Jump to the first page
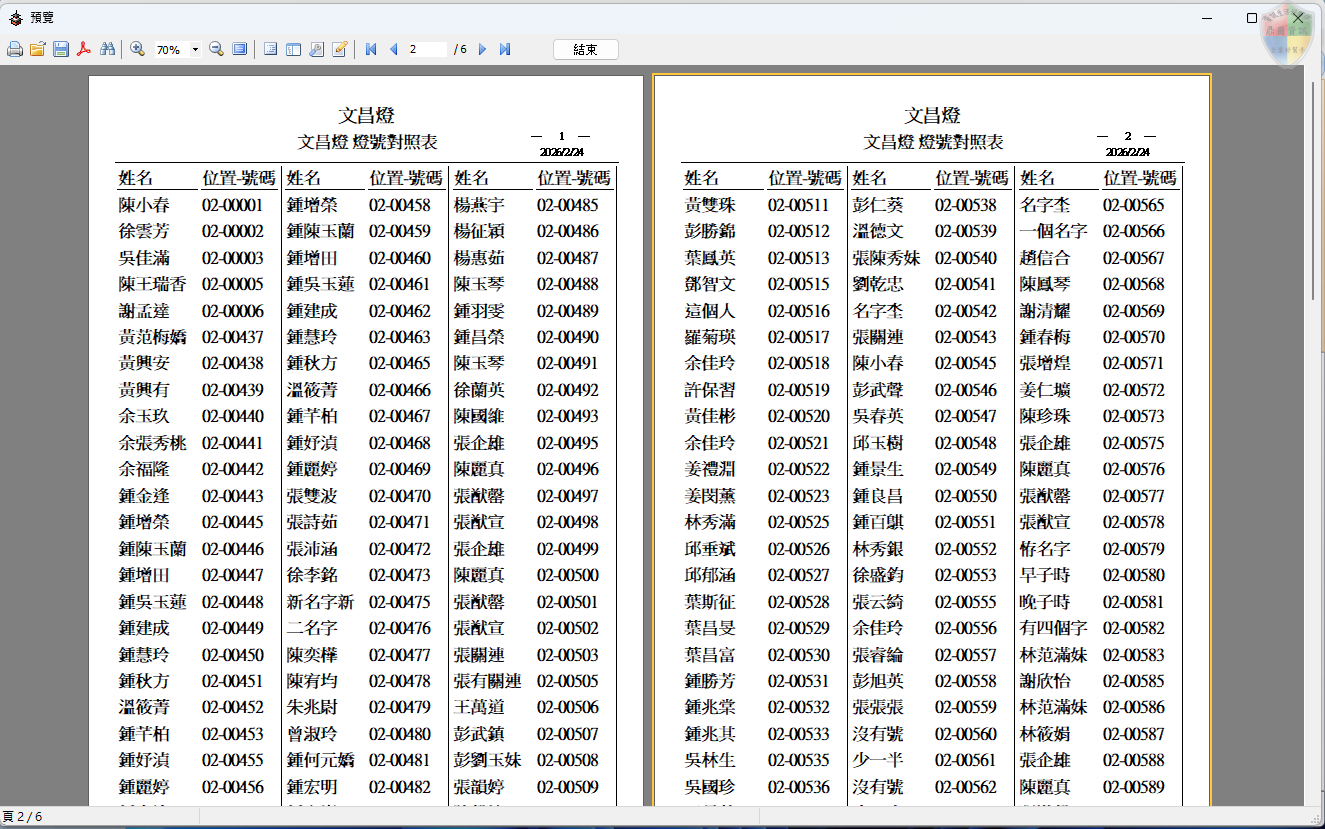The image size is (1325, 829). [370, 48]
